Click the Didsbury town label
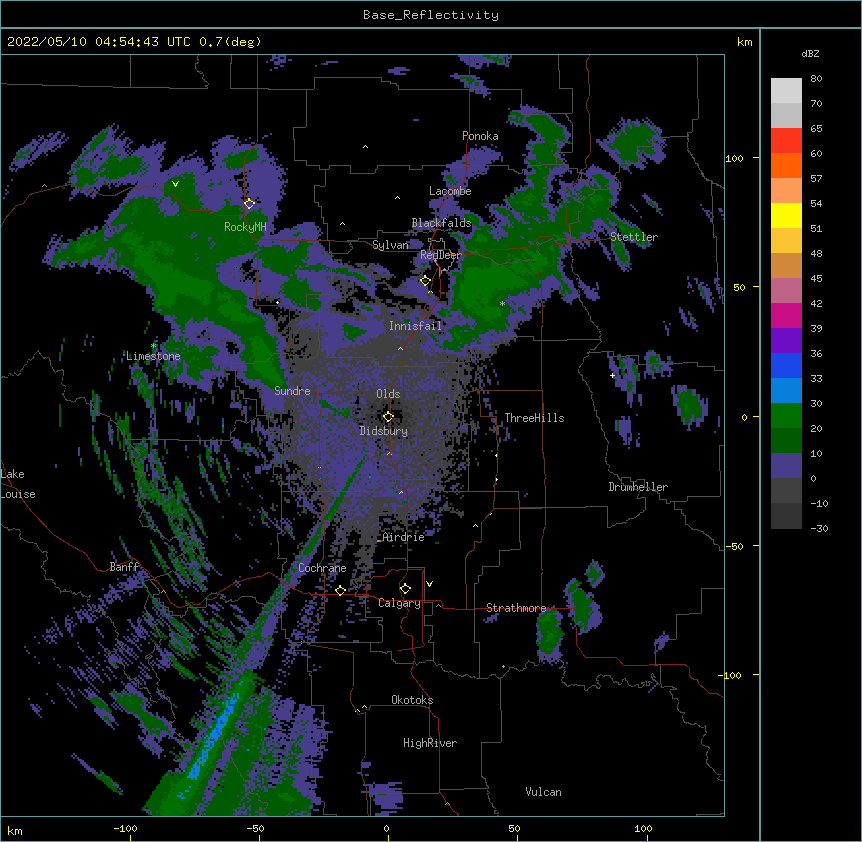 pos(384,431)
